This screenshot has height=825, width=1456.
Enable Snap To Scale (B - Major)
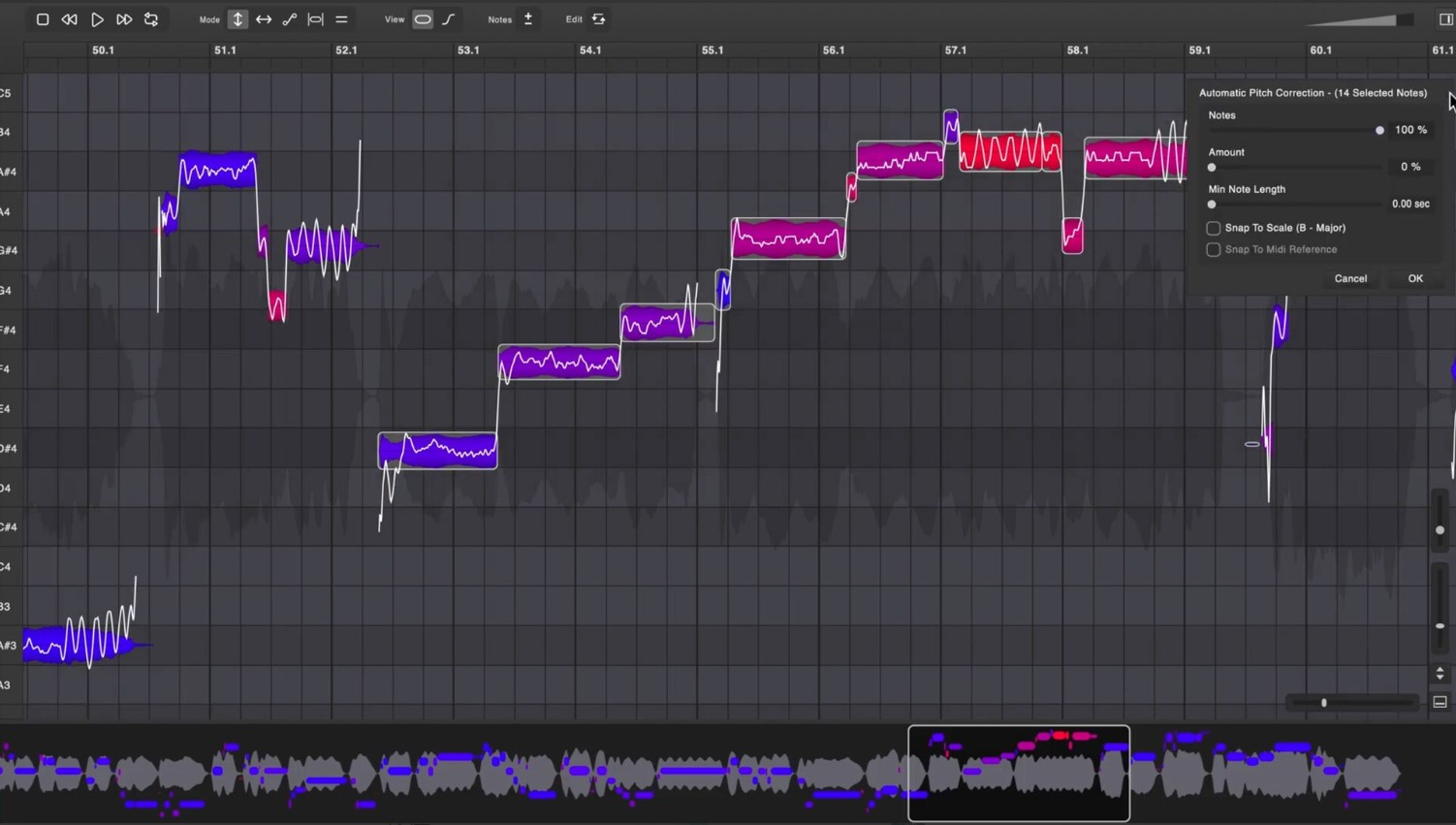coord(1213,228)
